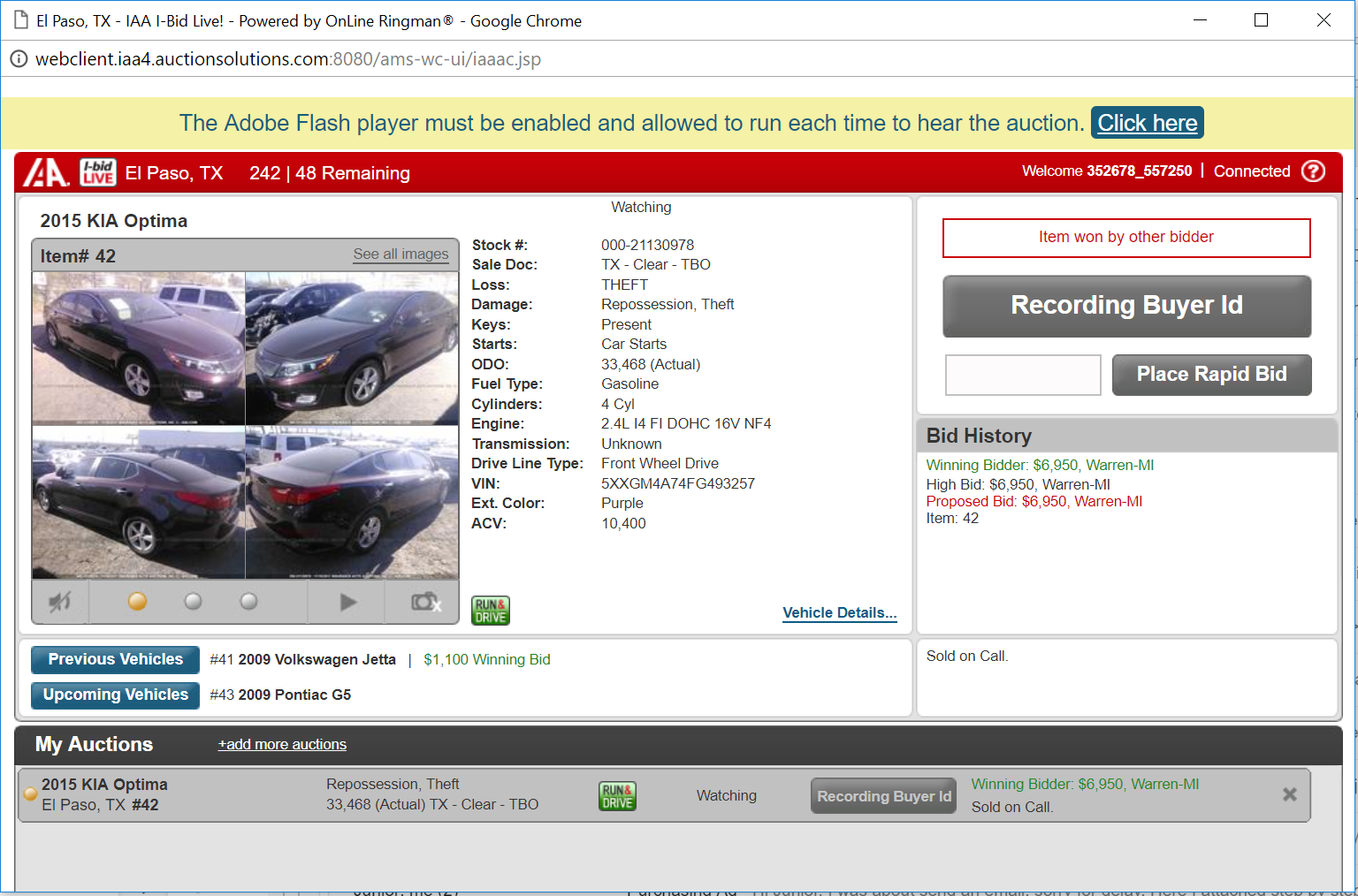Image resolution: width=1358 pixels, height=896 pixels.
Task: Click Recording Buyer Id in My Auctions row
Action: tap(883, 796)
